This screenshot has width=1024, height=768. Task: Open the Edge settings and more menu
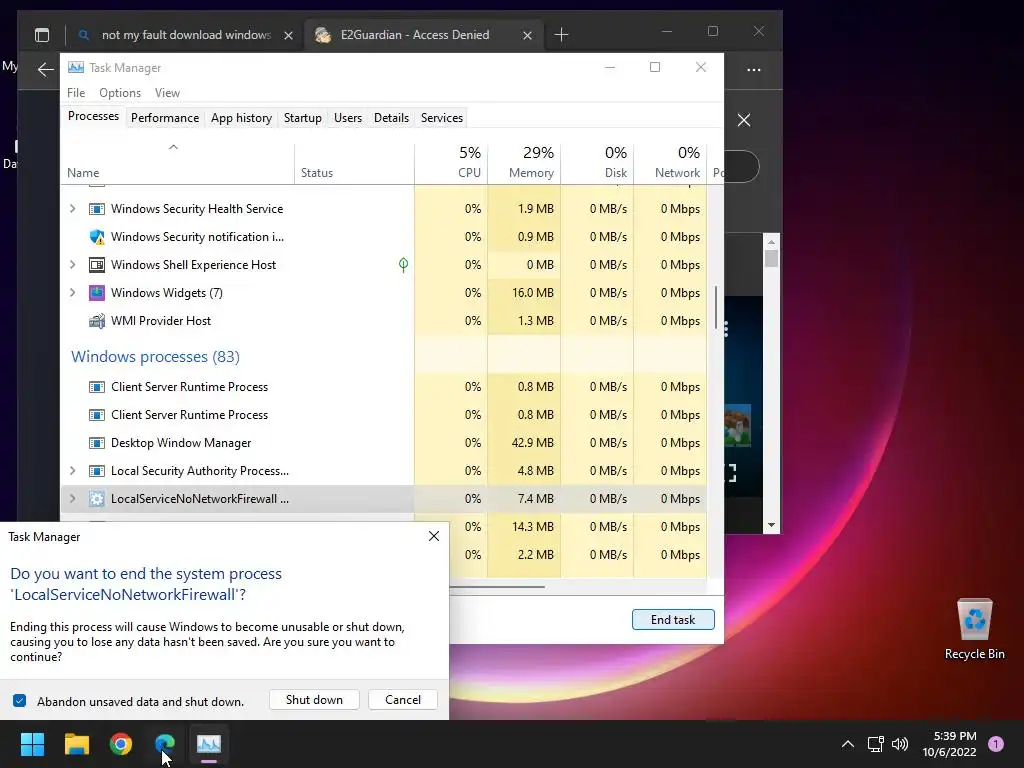[x=754, y=70]
